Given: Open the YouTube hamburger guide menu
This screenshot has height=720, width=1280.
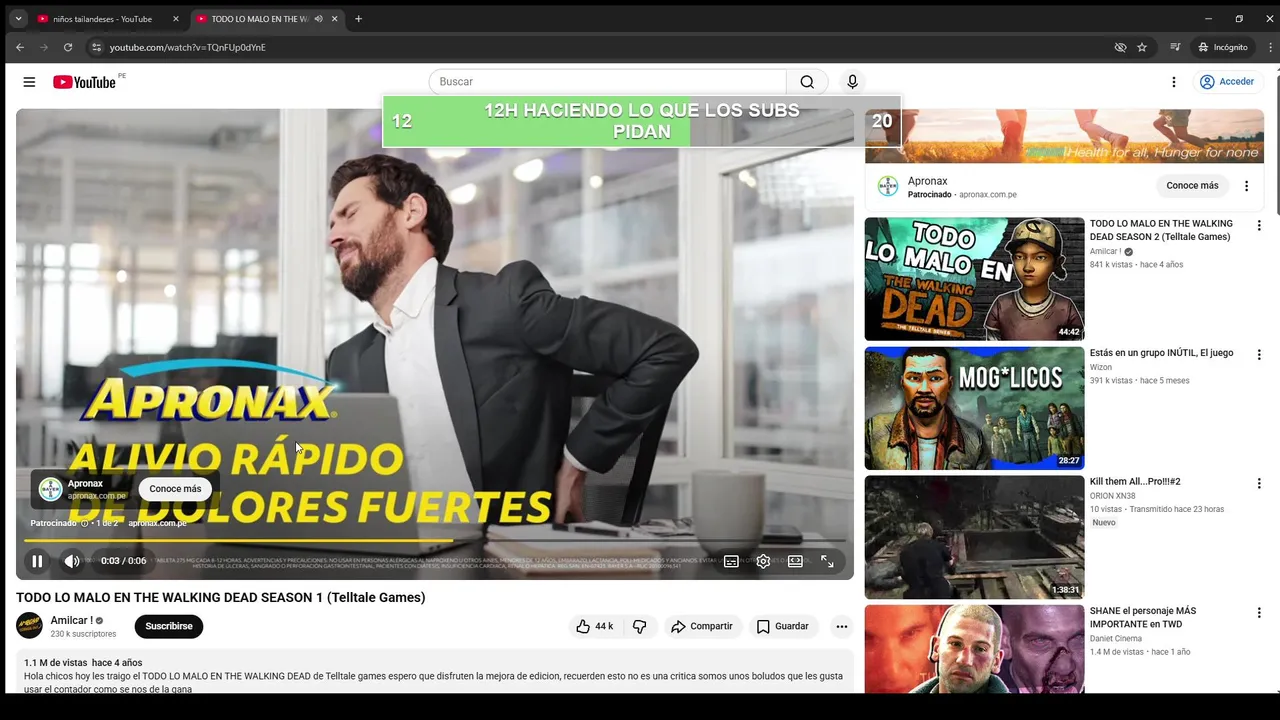Looking at the screenshot, I should (x=29, y=82).
